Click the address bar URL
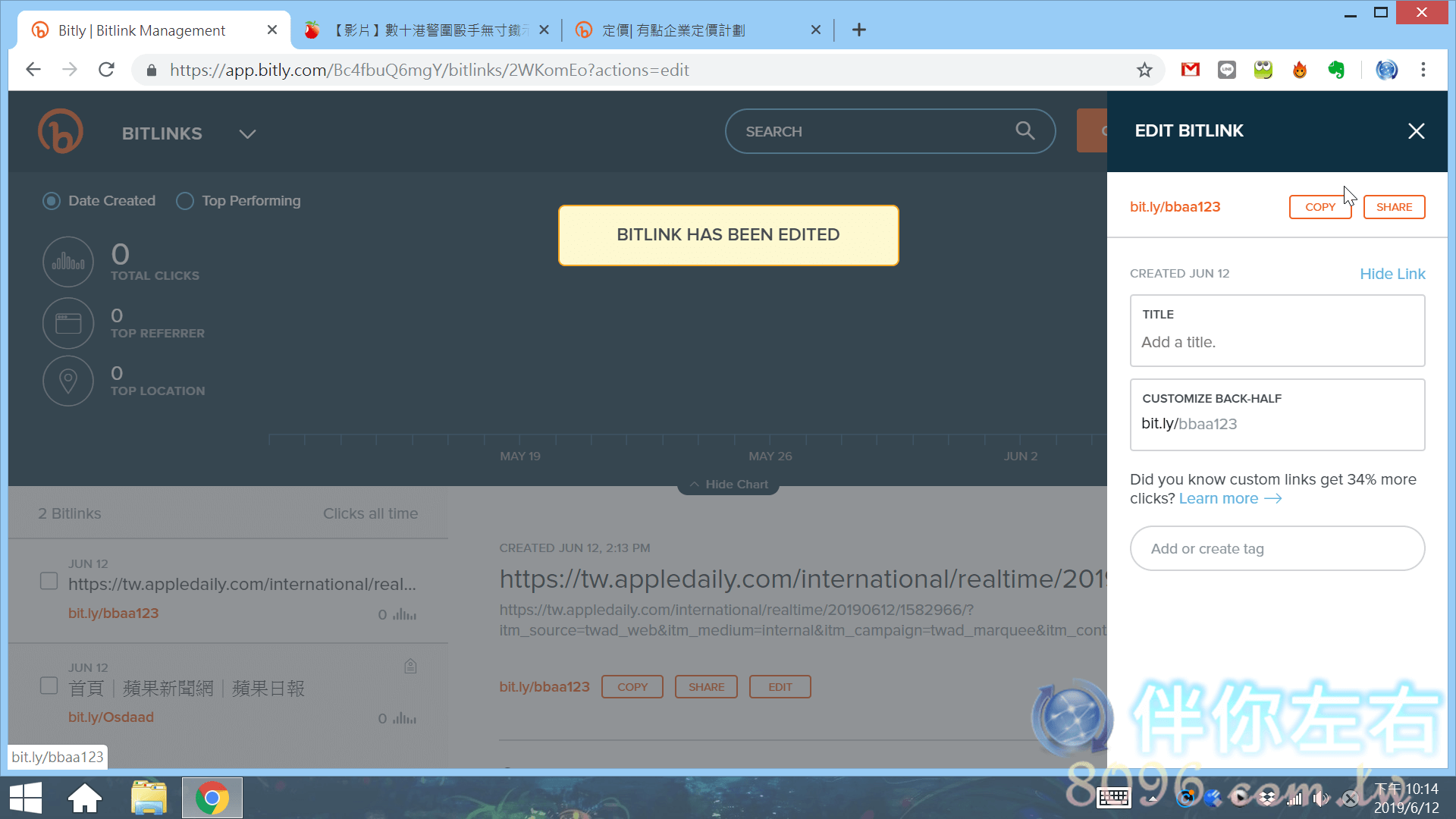The height and width of the screenshot is (819, 1456). 429,71
